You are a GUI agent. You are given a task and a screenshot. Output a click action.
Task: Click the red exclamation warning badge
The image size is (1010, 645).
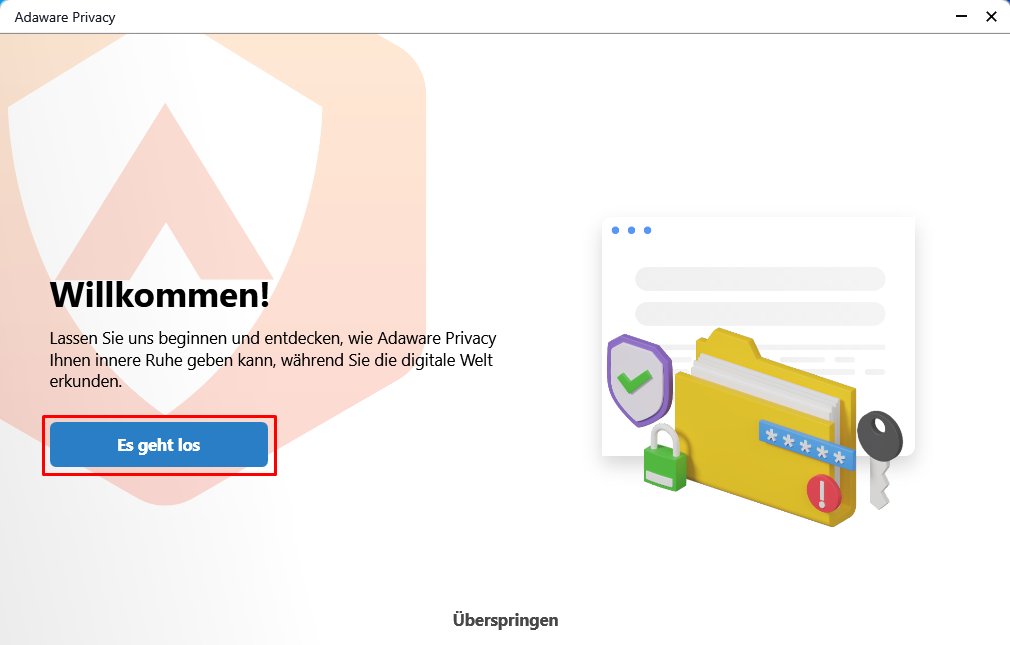824,493
